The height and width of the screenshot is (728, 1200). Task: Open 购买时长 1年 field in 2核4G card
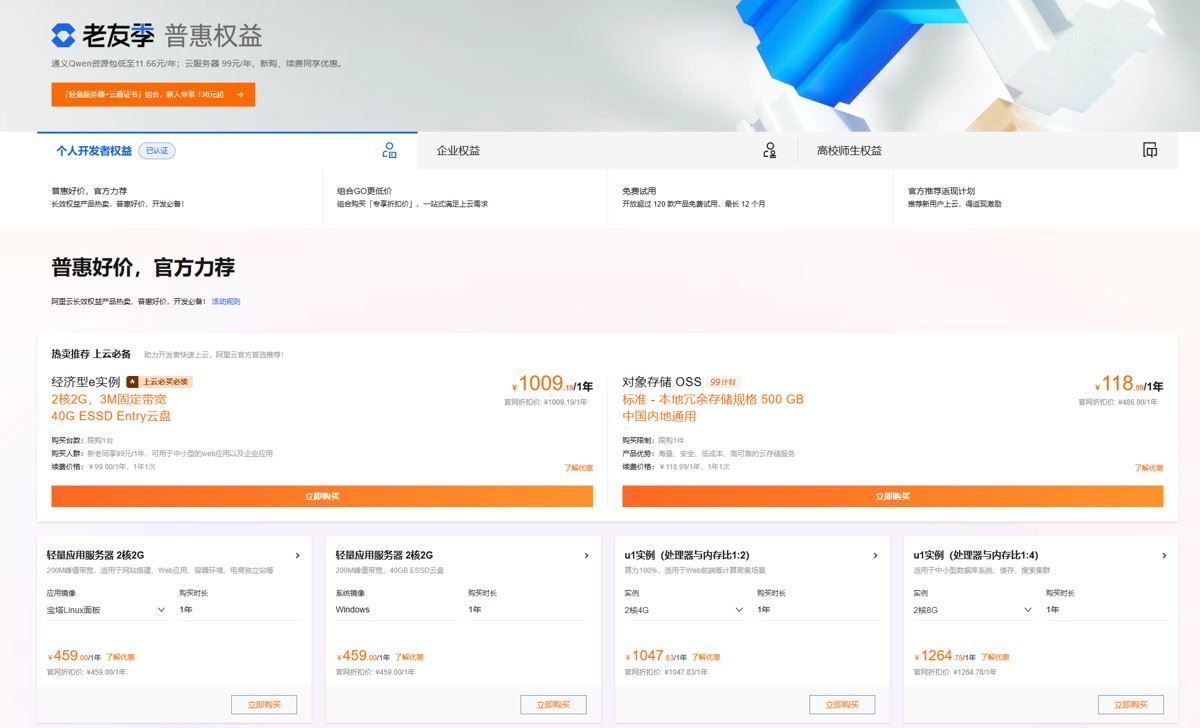coord(818,610)
